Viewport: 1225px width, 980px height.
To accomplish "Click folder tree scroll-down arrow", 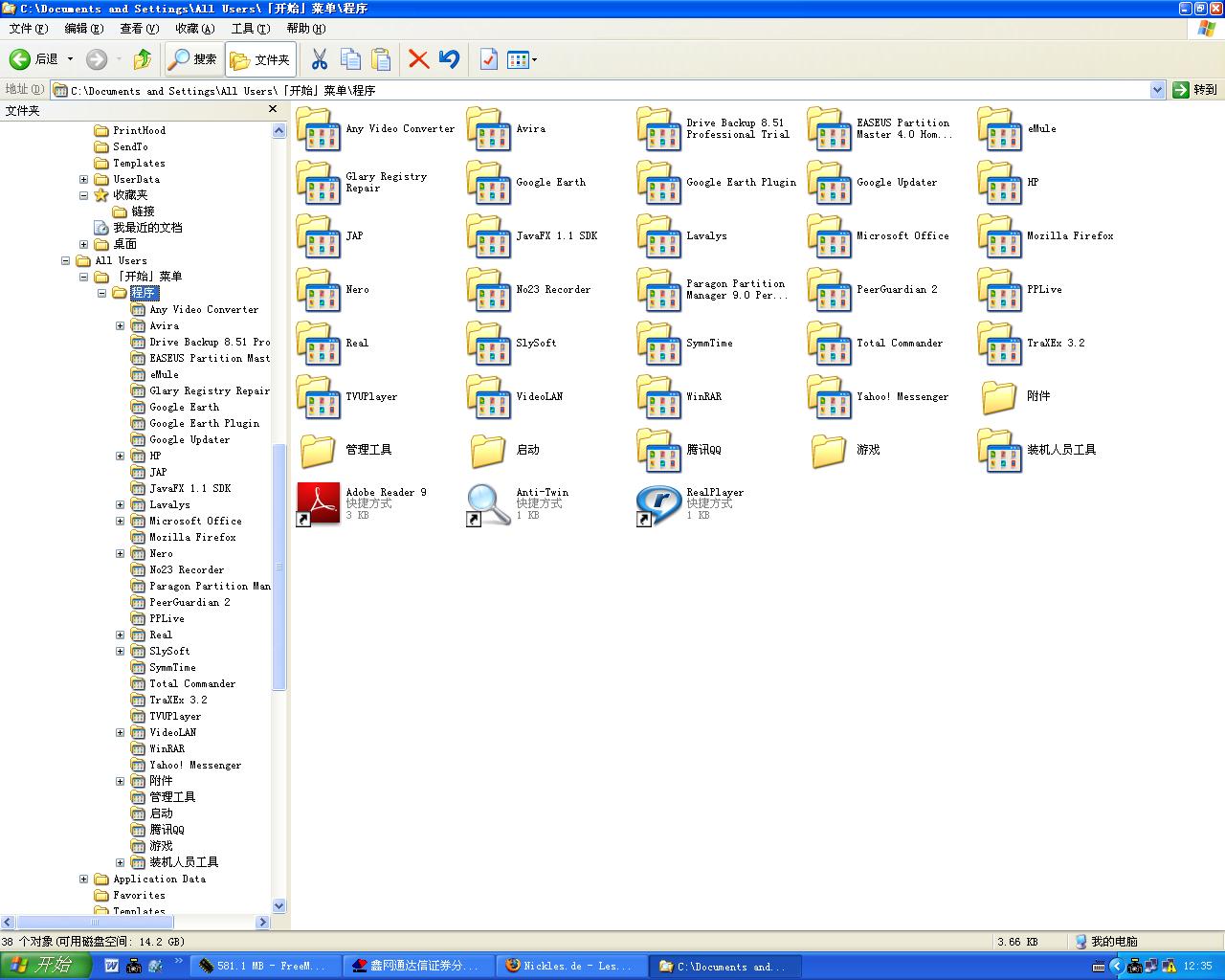I will [x=278, y=905].
